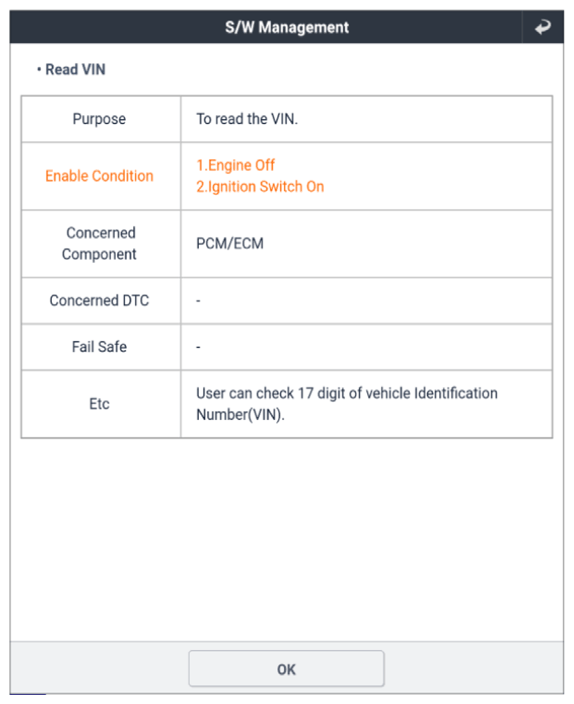Click the empty area below the table
Image resolution: width=574 pixels, height=704 pixels.
(x=287, y=539)
